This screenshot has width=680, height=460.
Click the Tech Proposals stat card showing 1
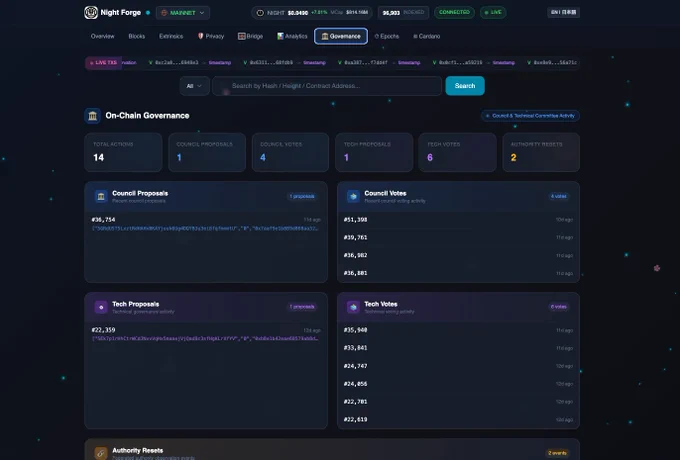pyautogui.click(x=374, y=152)
